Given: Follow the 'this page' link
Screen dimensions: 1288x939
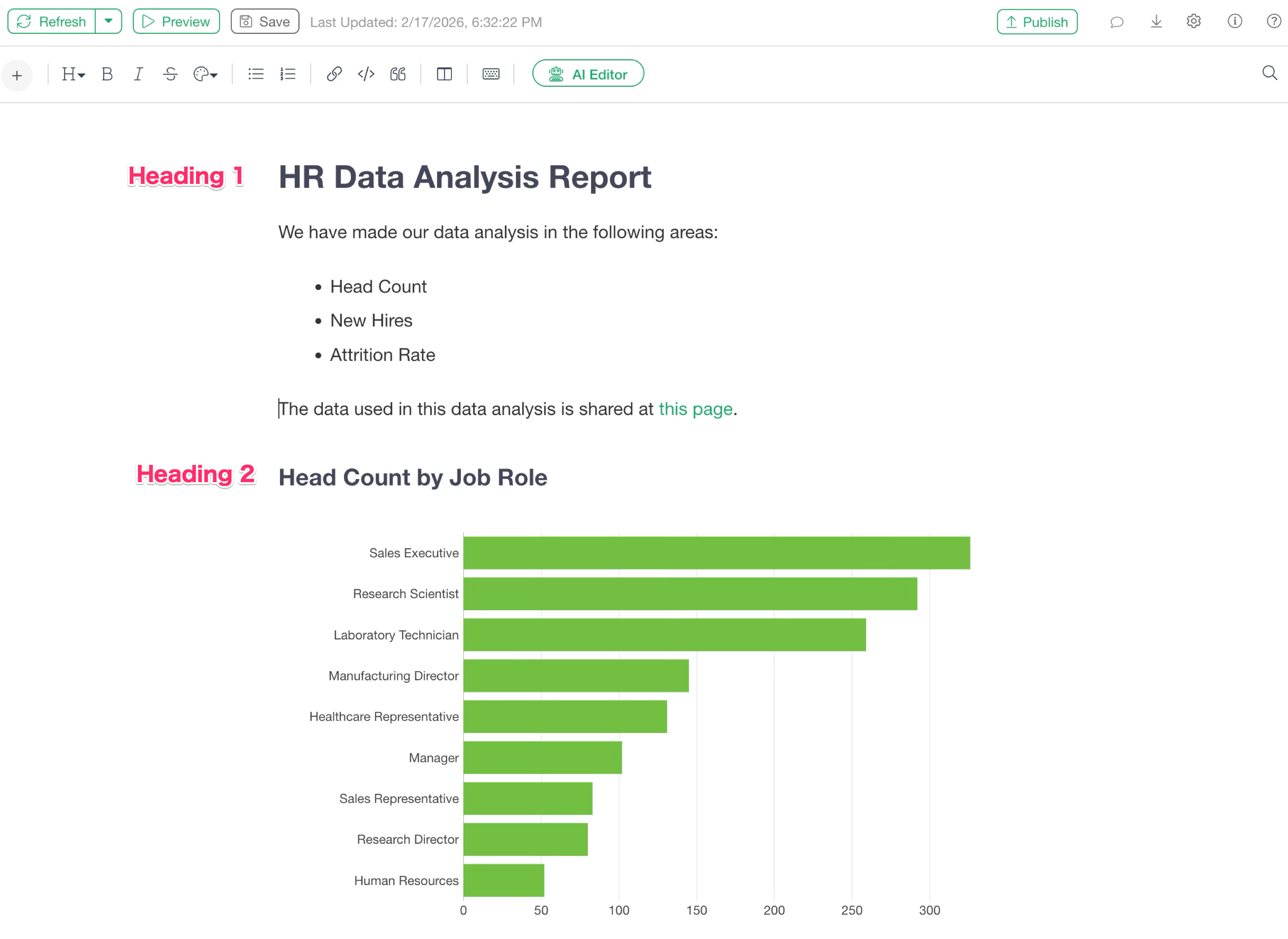Looking at the screenshot, I should click(695, 409).
